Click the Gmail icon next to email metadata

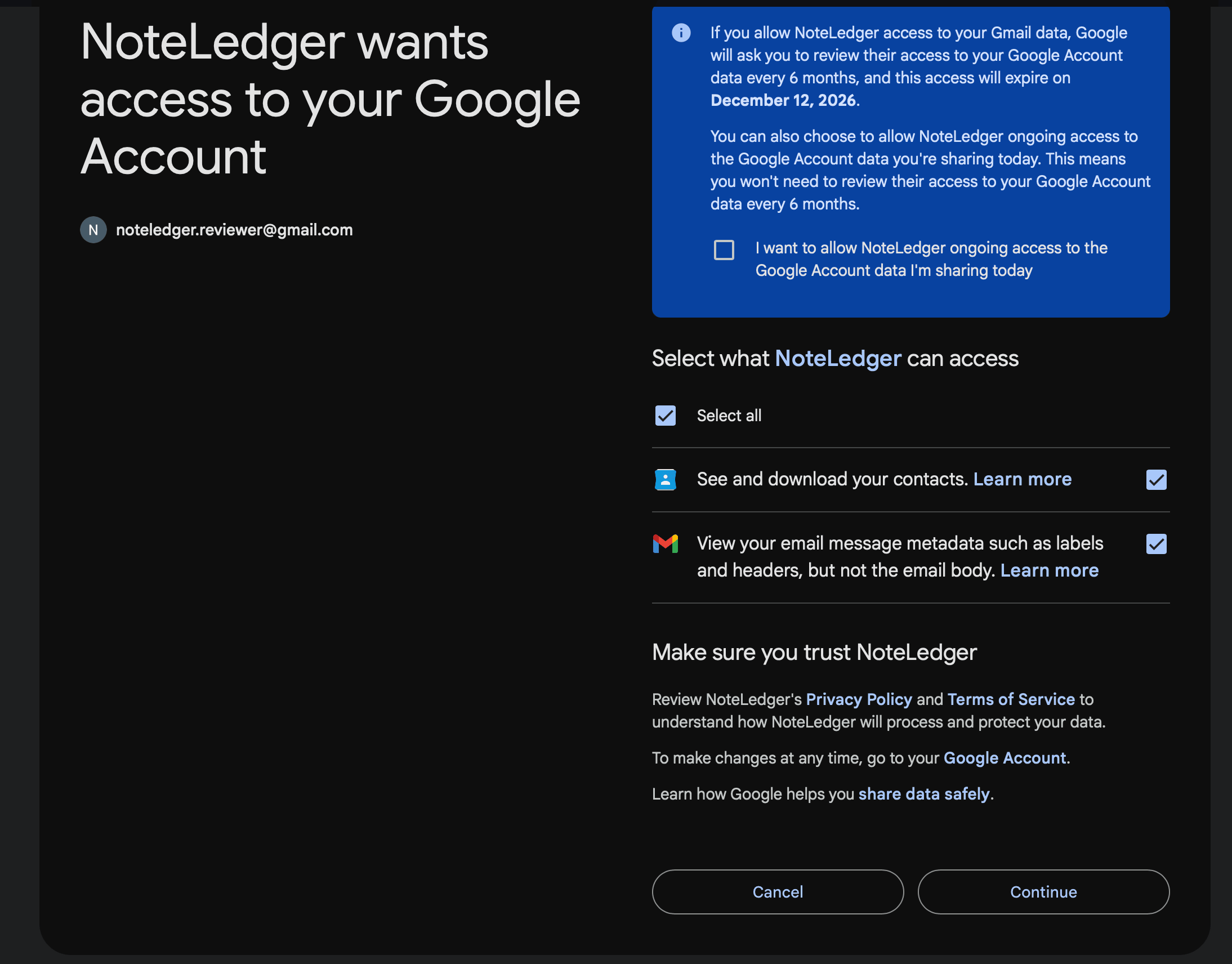pos(665,543)
